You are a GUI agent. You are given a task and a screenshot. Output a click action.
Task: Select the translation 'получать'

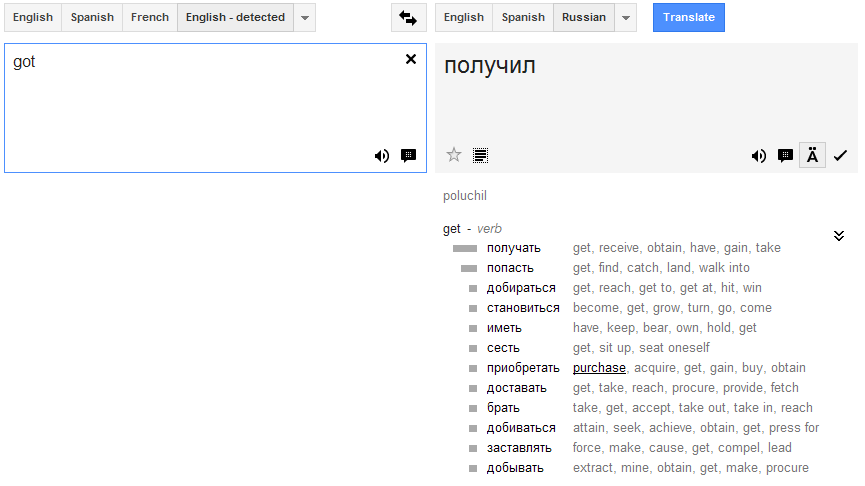coord(514,248)
